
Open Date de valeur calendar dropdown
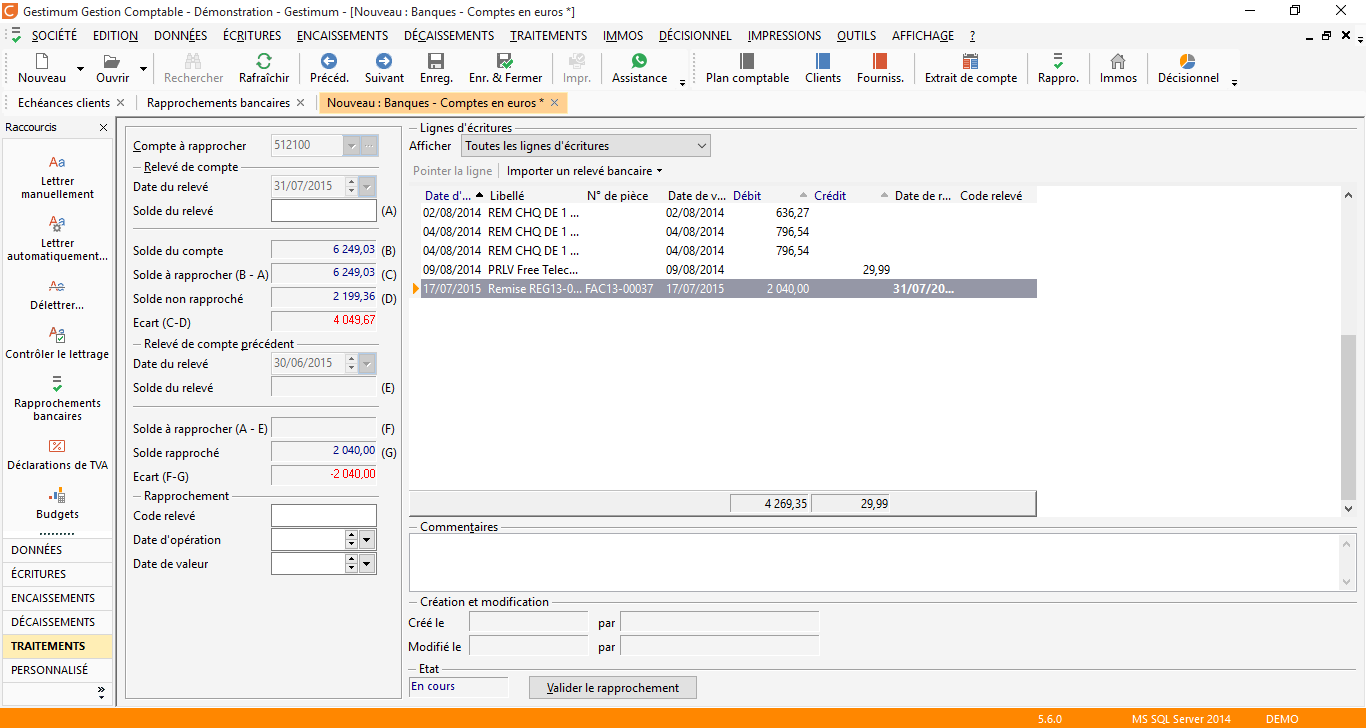[368, 564]
